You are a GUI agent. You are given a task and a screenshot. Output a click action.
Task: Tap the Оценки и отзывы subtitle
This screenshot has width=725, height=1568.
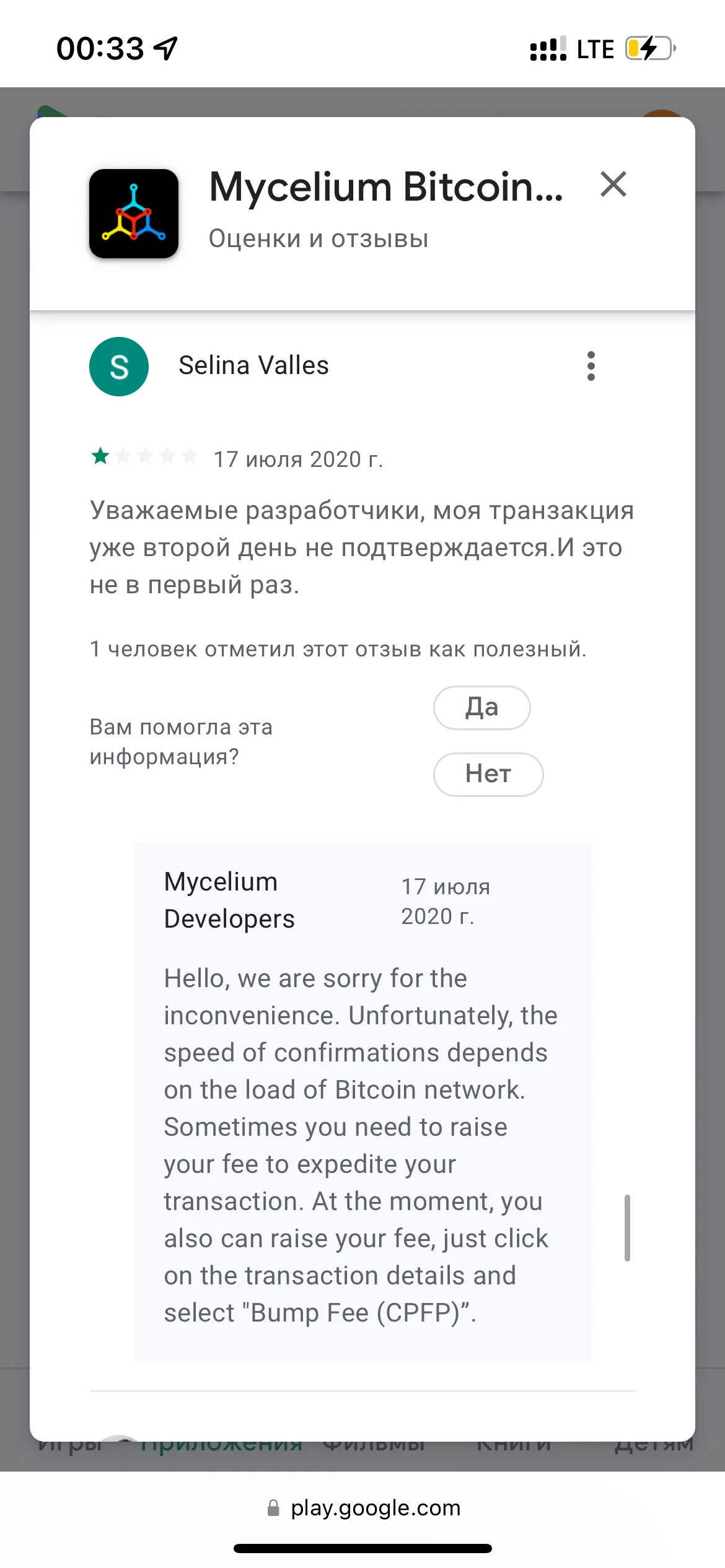319,239
